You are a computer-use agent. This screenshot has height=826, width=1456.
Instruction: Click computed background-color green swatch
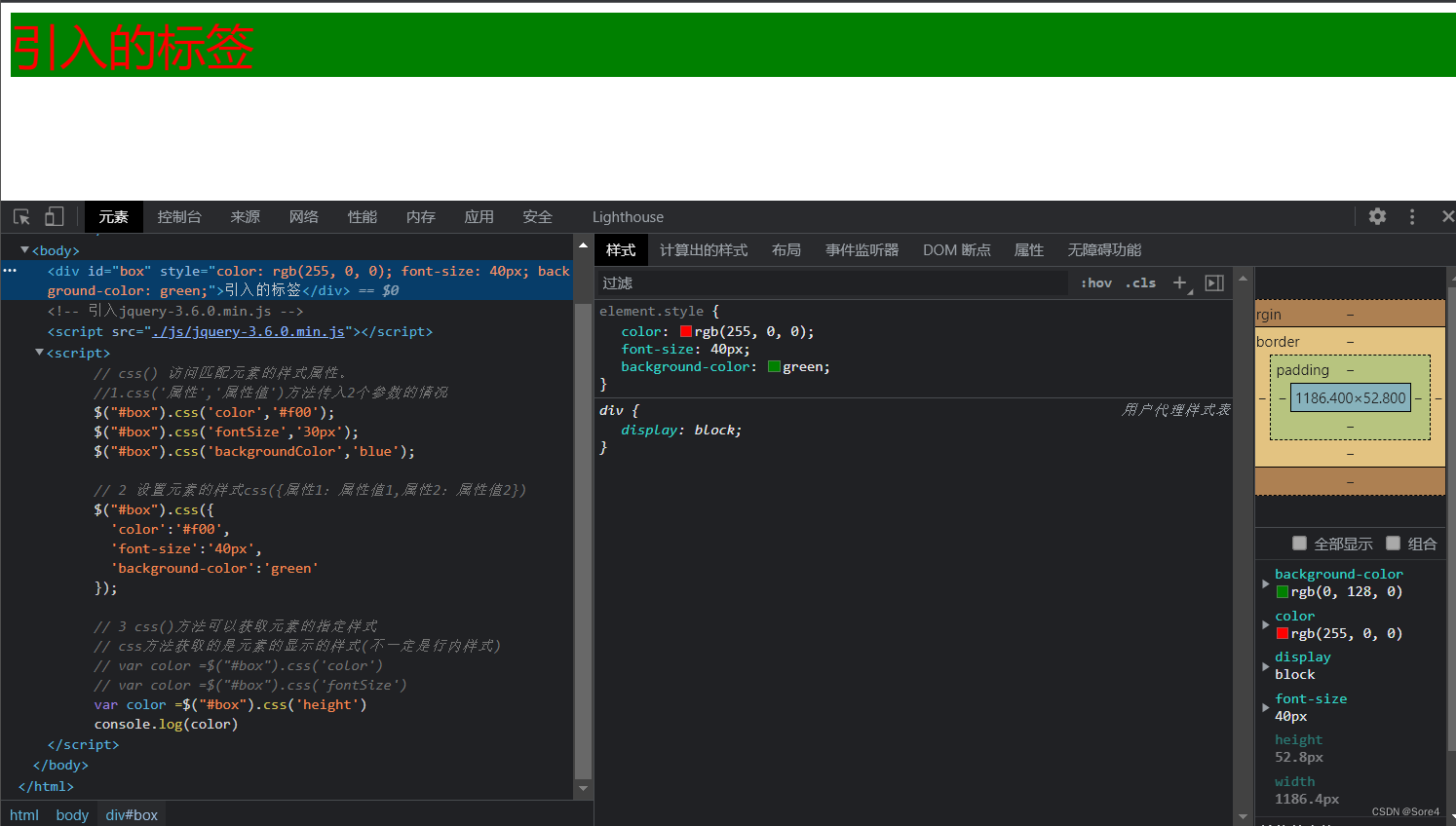pos(1283,591)
